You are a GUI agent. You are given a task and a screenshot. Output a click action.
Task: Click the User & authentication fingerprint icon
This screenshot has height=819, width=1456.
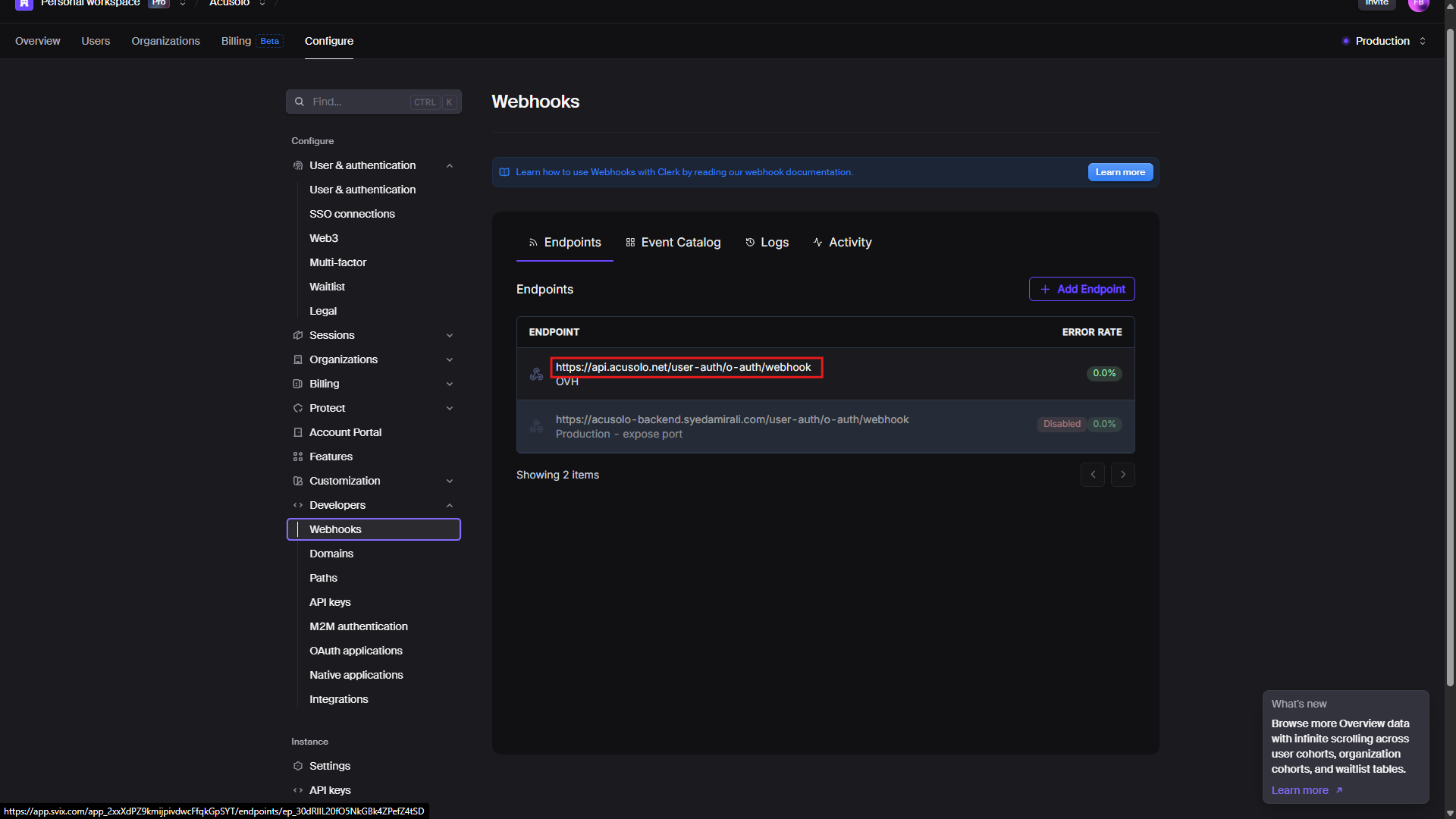(298, 165)
